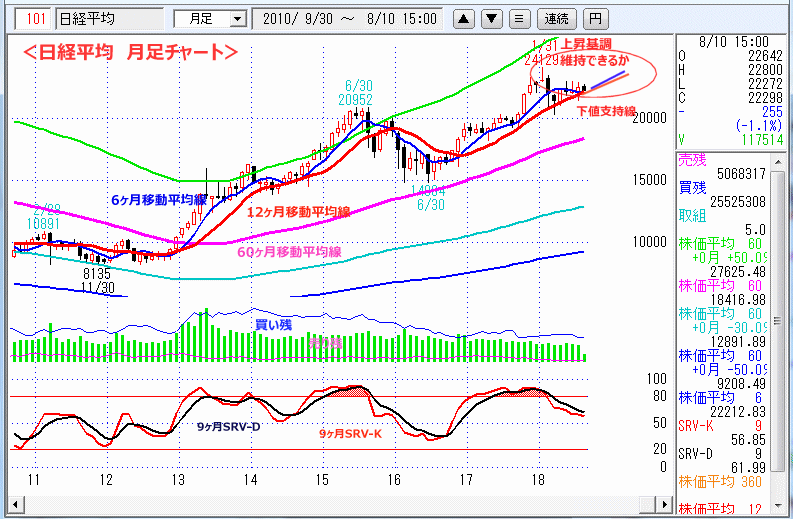Screen dimensions: 793x519
Task: Click the stock code field 101
Action: point(33,19)
